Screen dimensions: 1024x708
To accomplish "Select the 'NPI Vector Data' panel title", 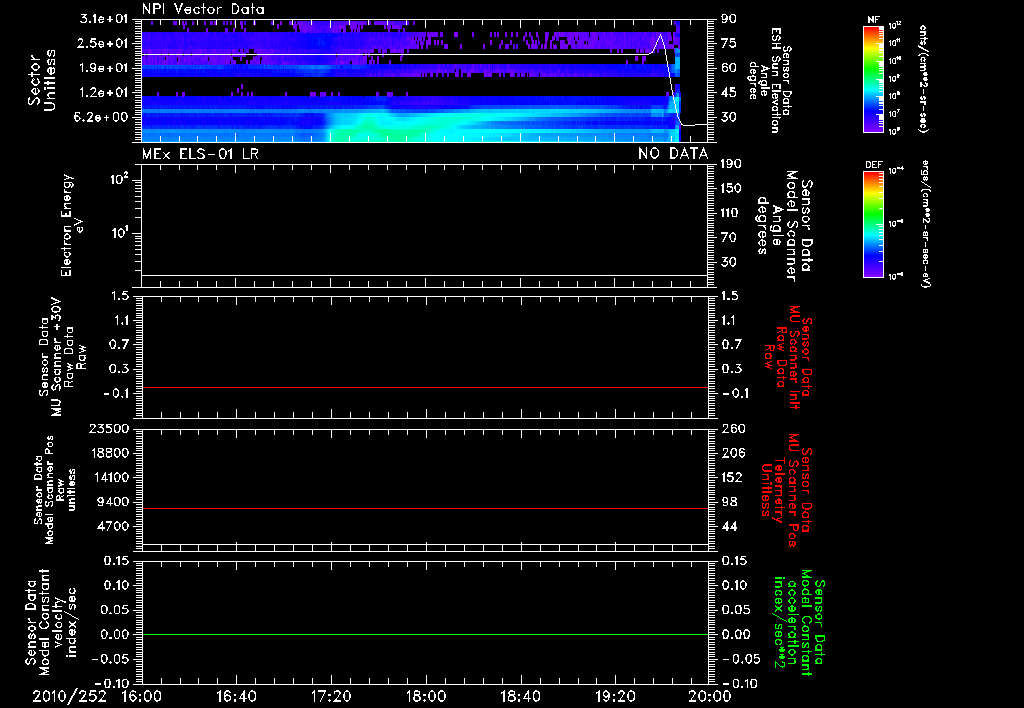I will point(203,9).
